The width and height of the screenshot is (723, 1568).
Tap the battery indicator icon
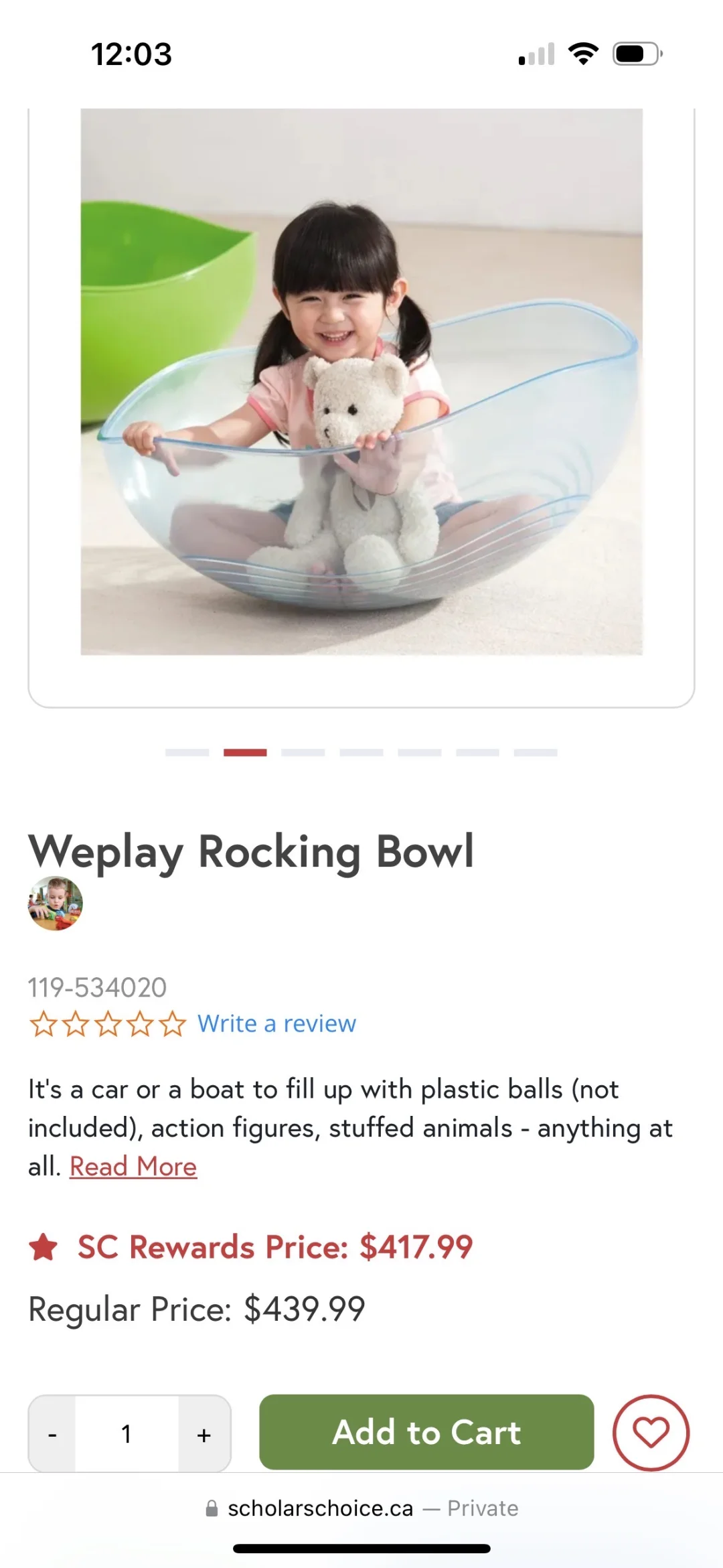637,54
